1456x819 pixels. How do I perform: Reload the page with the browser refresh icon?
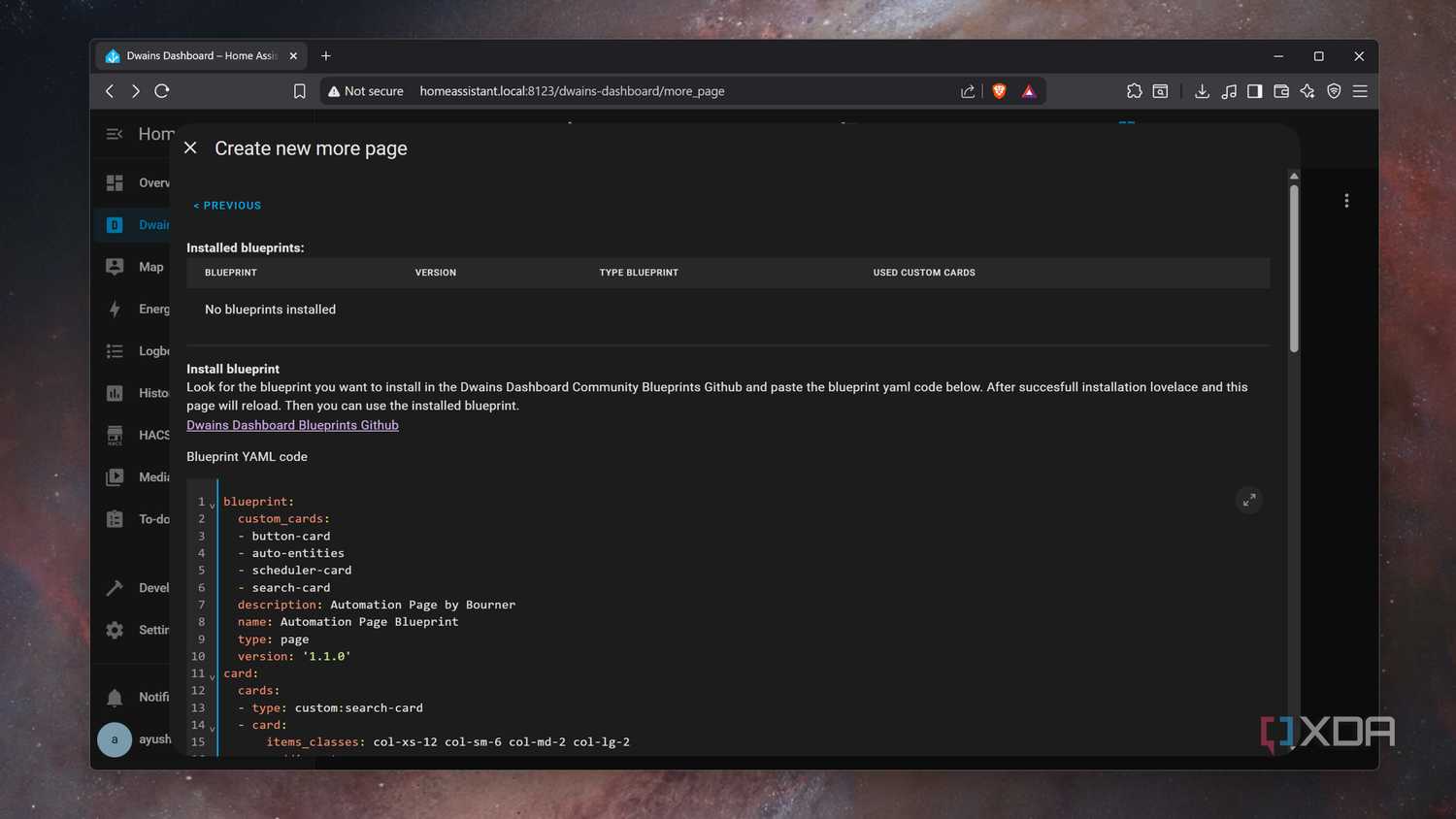click(162, 91)
